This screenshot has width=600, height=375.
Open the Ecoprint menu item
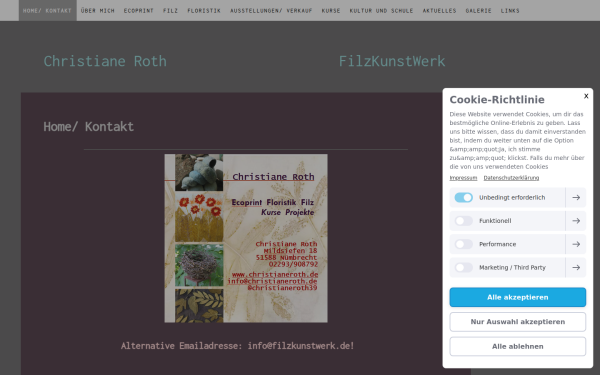139,11
